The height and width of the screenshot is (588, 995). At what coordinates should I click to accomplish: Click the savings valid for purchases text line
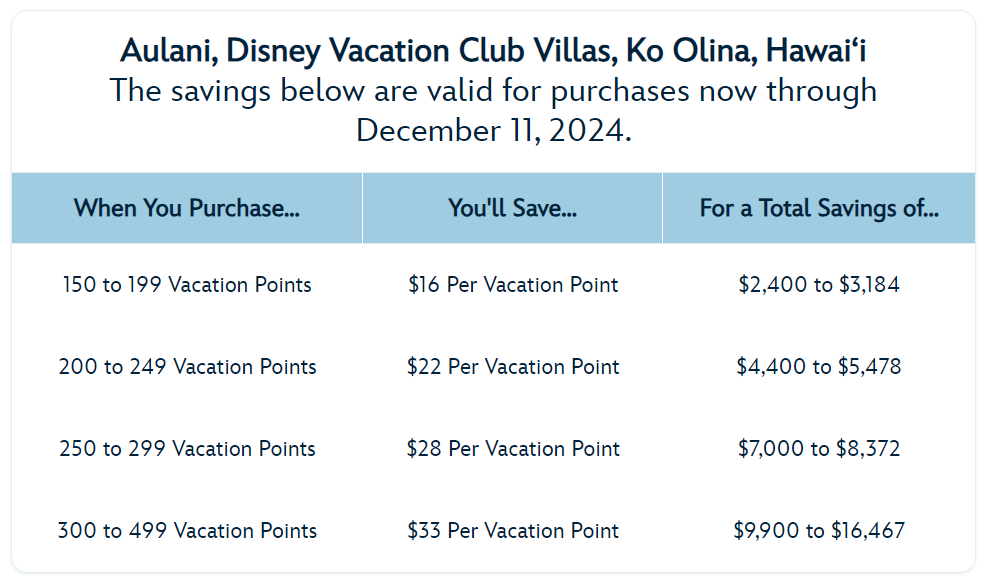pos(493,90)
